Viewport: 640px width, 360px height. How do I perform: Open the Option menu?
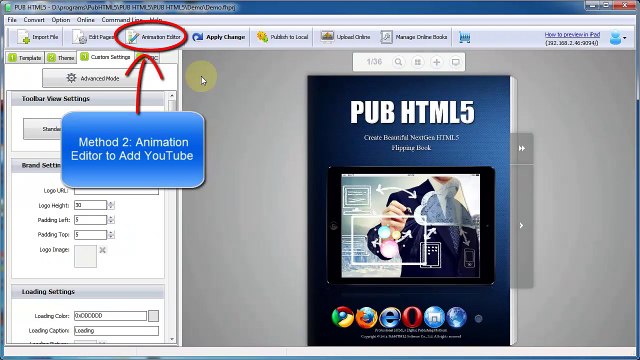point(61,20)
